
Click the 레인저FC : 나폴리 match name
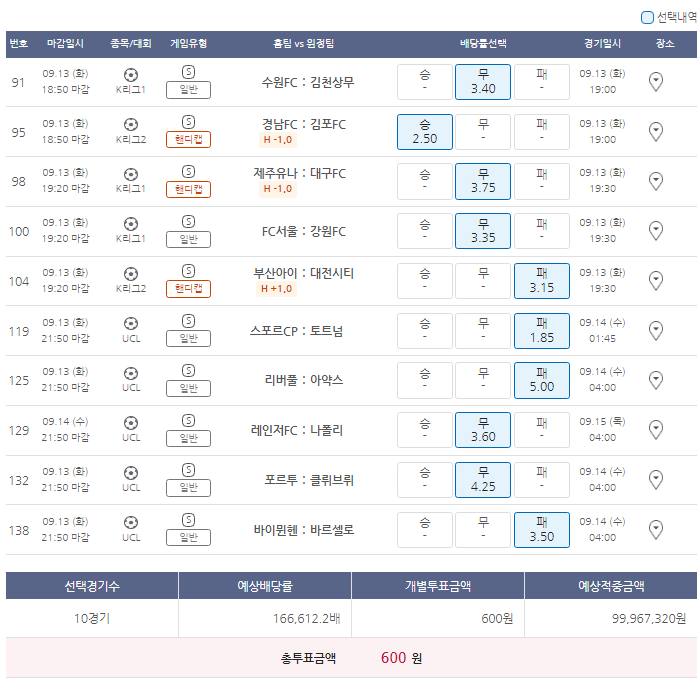pos(297,430)
